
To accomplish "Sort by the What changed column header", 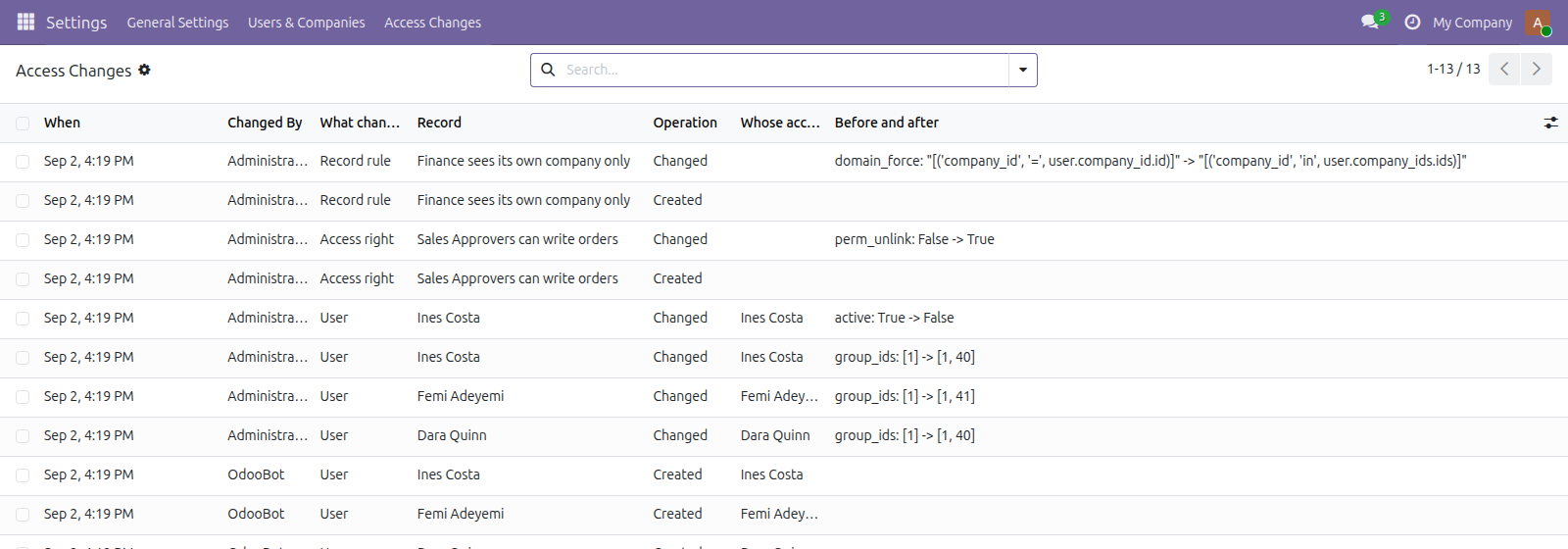I will click(x=360, y=123).
